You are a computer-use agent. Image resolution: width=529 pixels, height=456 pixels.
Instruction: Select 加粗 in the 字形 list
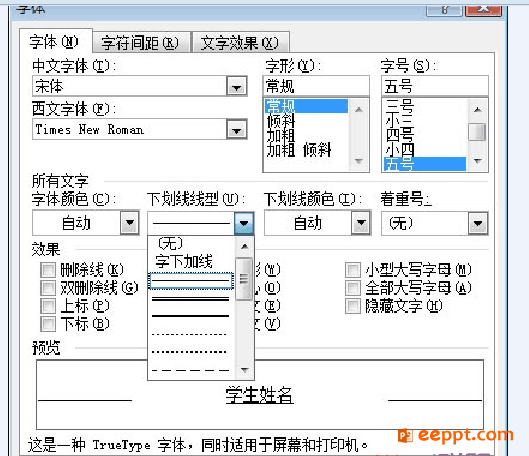pyautogui.click(x=306, y=135)
